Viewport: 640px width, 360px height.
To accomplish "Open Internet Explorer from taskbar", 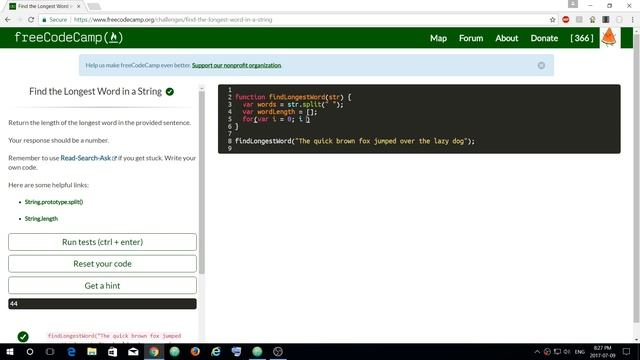I will coord(216,351).
